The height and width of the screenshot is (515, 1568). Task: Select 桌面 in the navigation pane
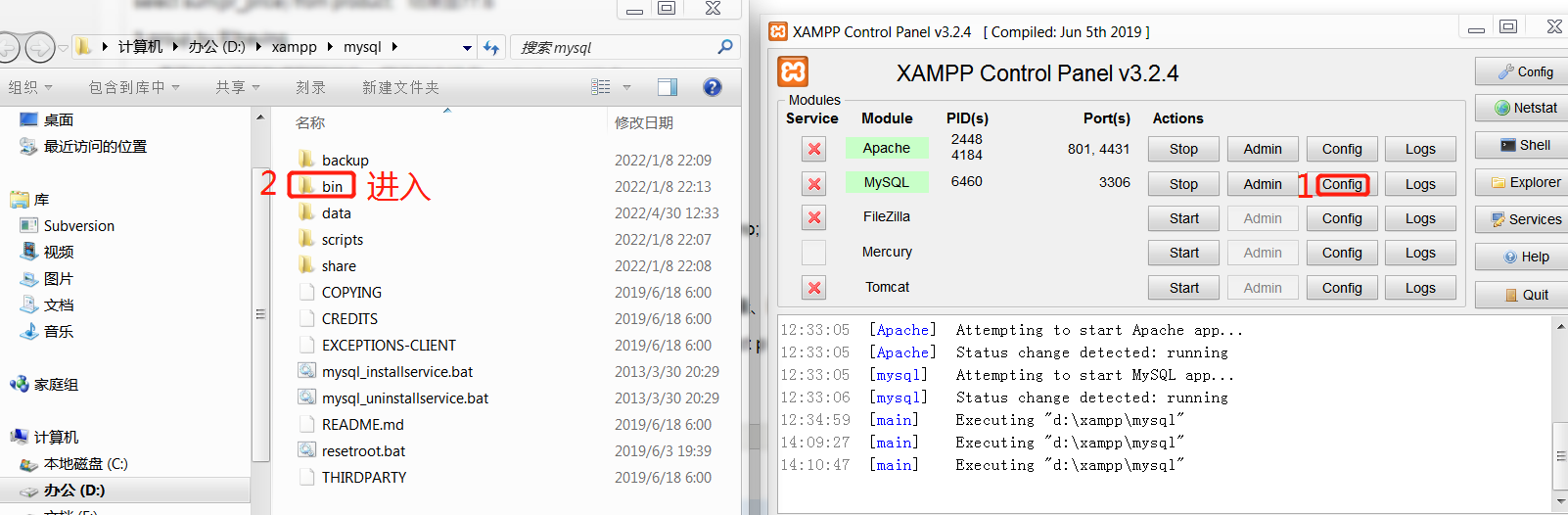(x=46, y=119)
